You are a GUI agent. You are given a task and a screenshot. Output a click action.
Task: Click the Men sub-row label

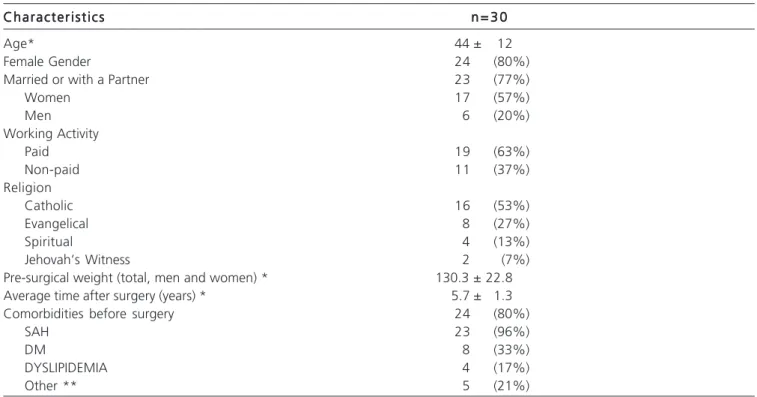coord(38,116)
